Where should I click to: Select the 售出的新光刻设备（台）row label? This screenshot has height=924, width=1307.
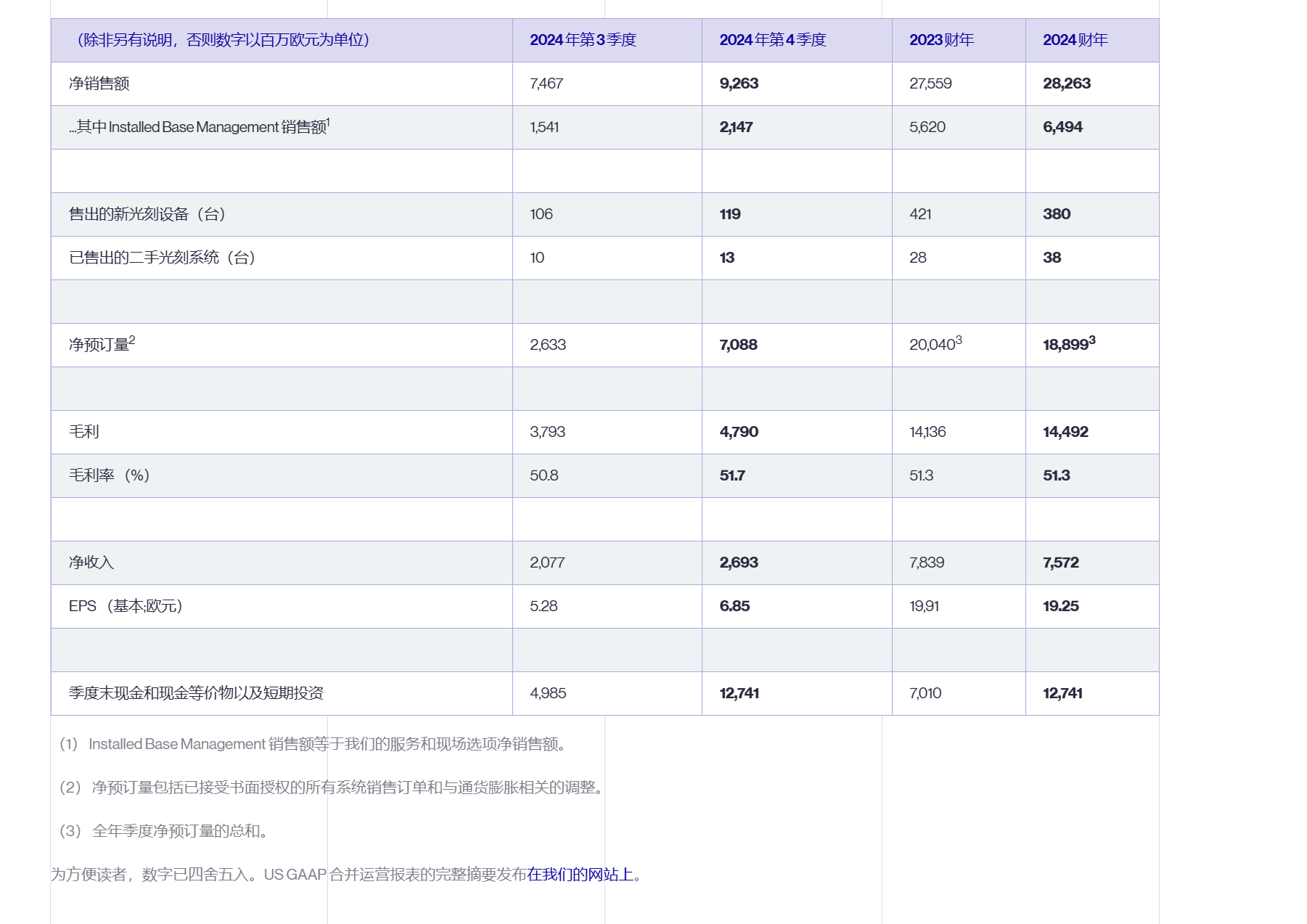[x=147, y=214]
